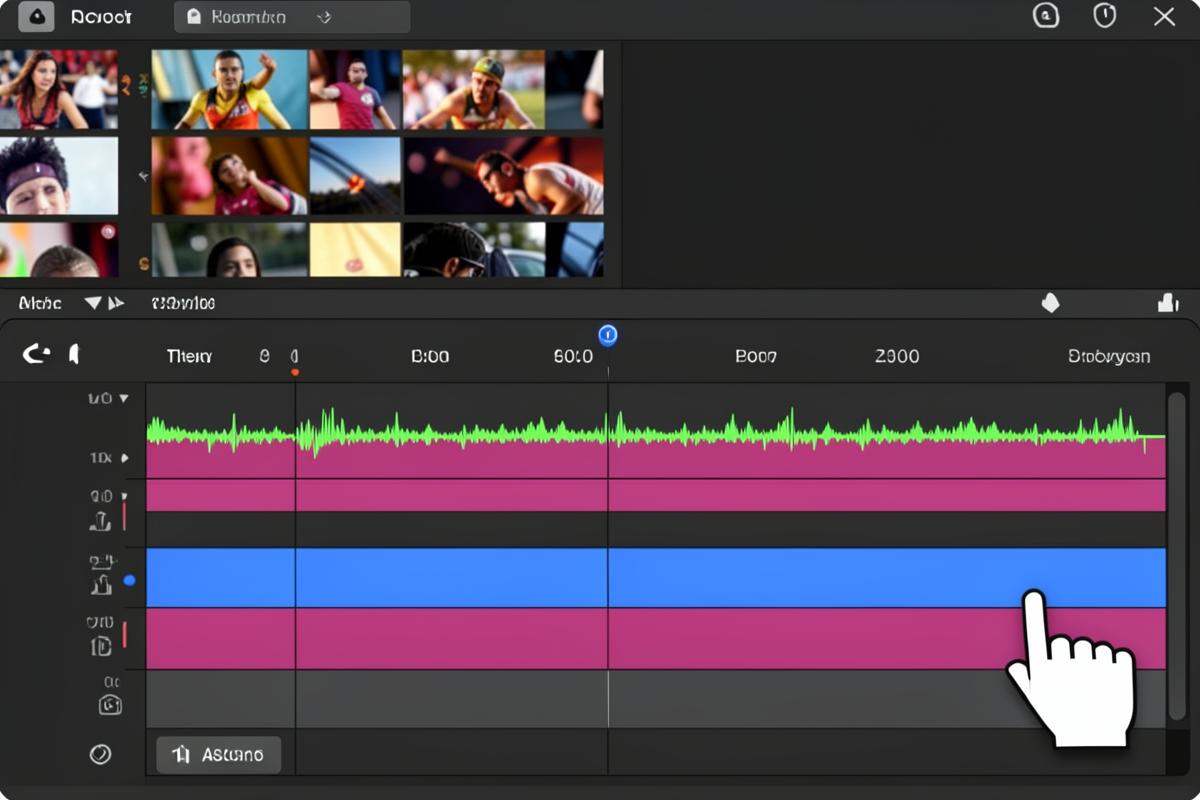Image resolution: width=1200 pixels, height=800 pixels.
Task: Select the man with headband thumbnail
Action: [59, 176]
